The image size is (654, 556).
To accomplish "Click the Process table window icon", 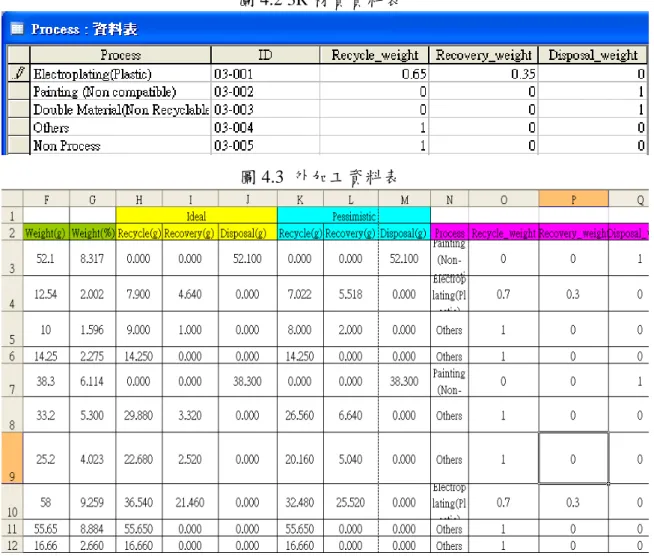I will [18, 29].
